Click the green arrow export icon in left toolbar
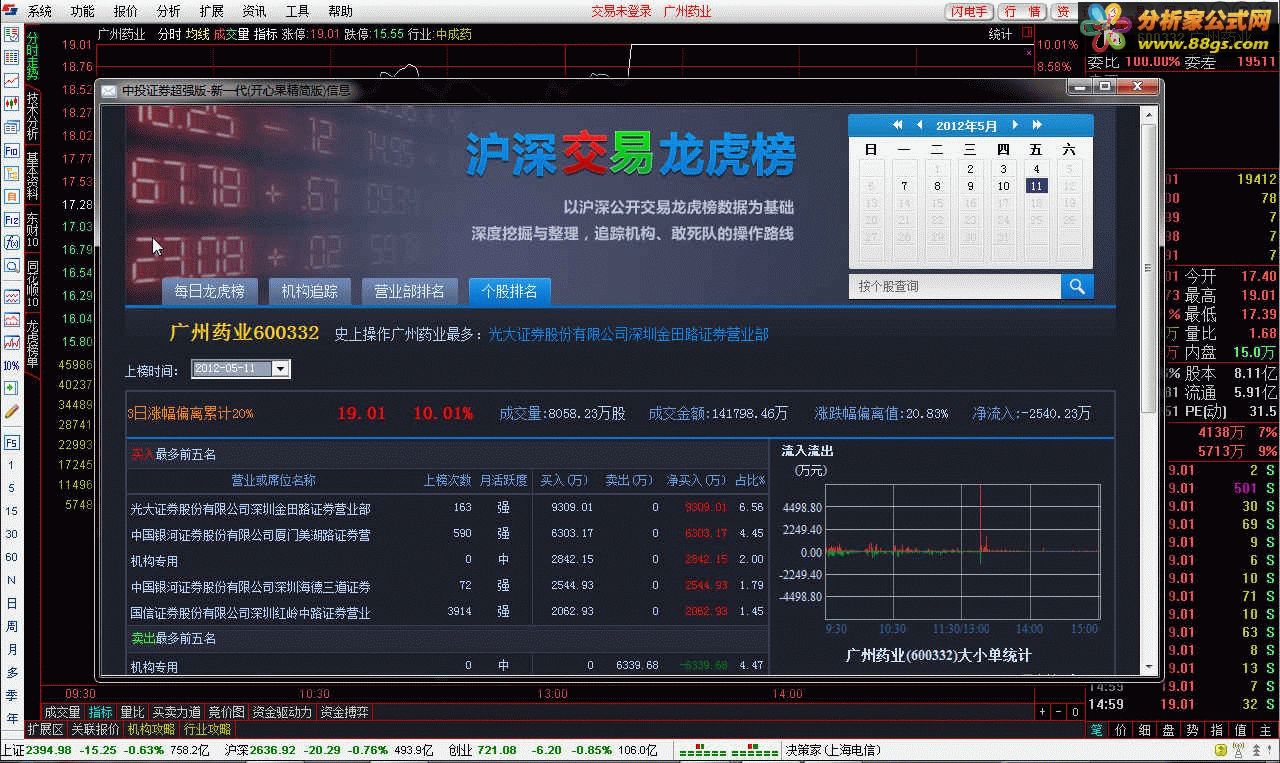 [x=11, y=388]
